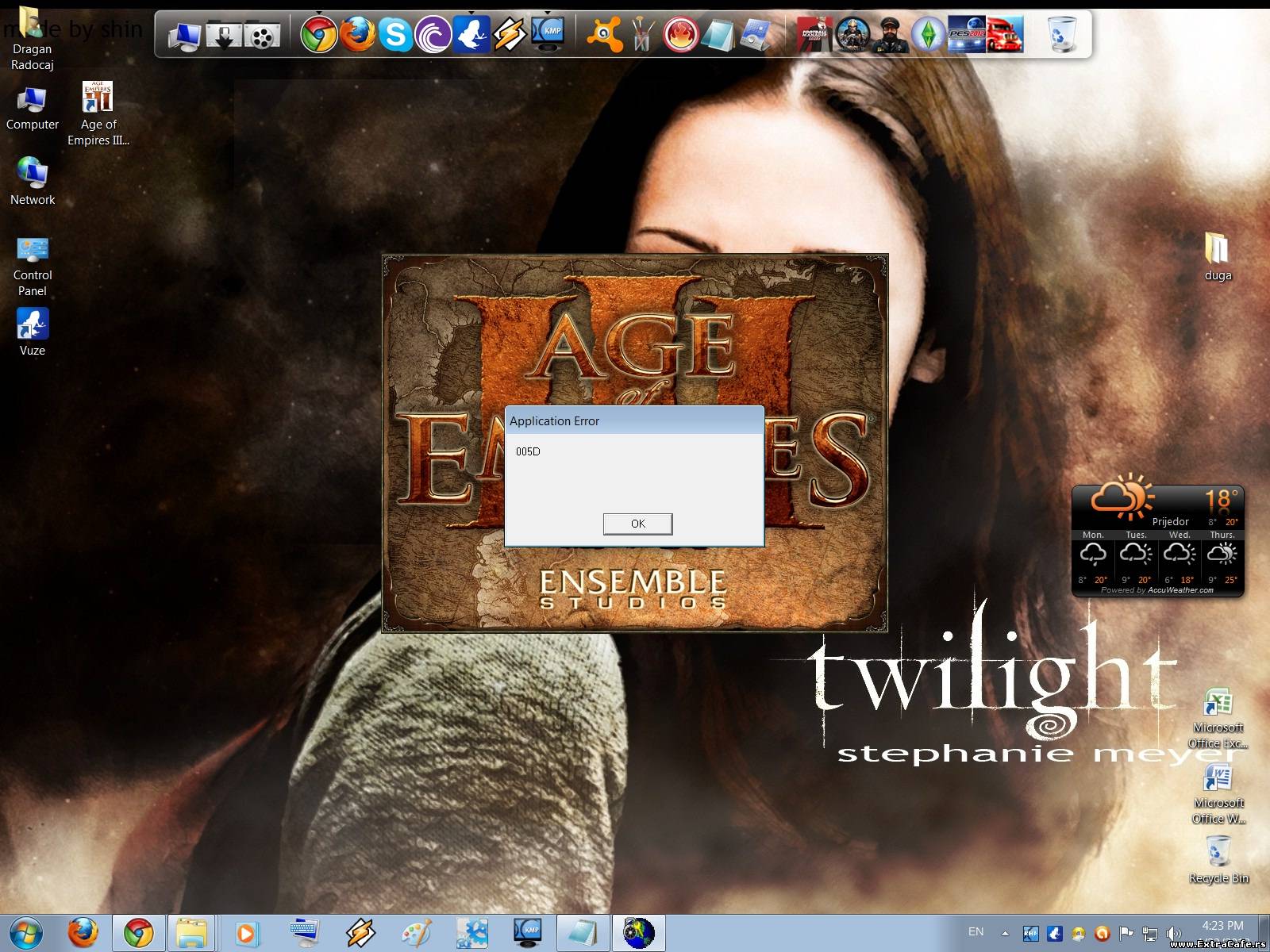Open the Recycle Bin in the dock
Image resolution: width=1270 pixels, height=952 pixels.
point(1062,35)
